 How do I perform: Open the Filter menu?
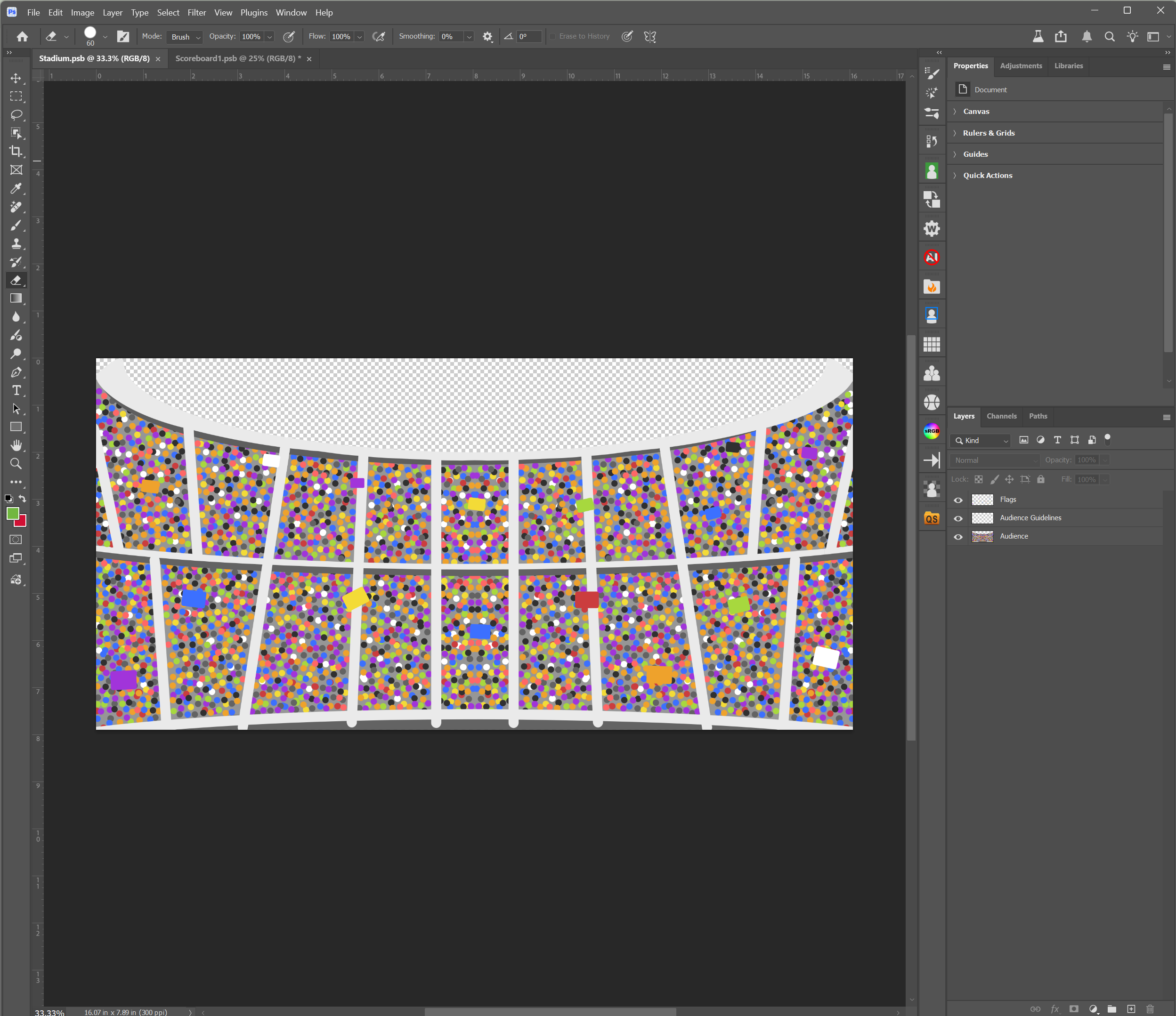click(196, 13)
